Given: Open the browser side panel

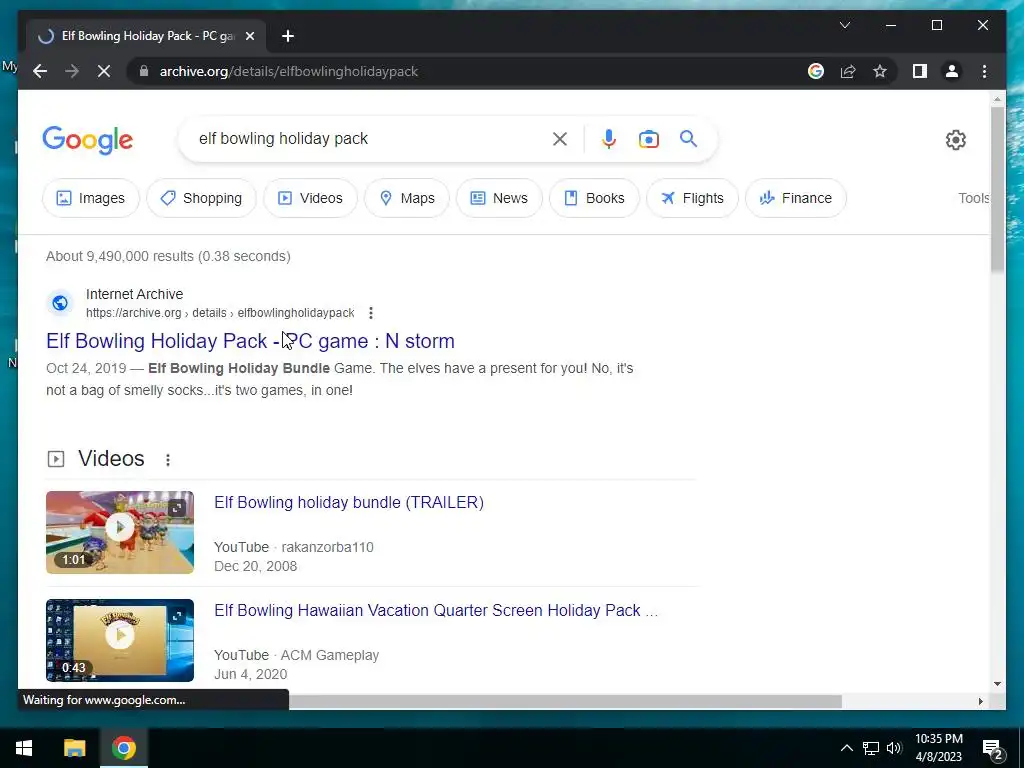Looking at the screenshot, I should coord(920,71).
